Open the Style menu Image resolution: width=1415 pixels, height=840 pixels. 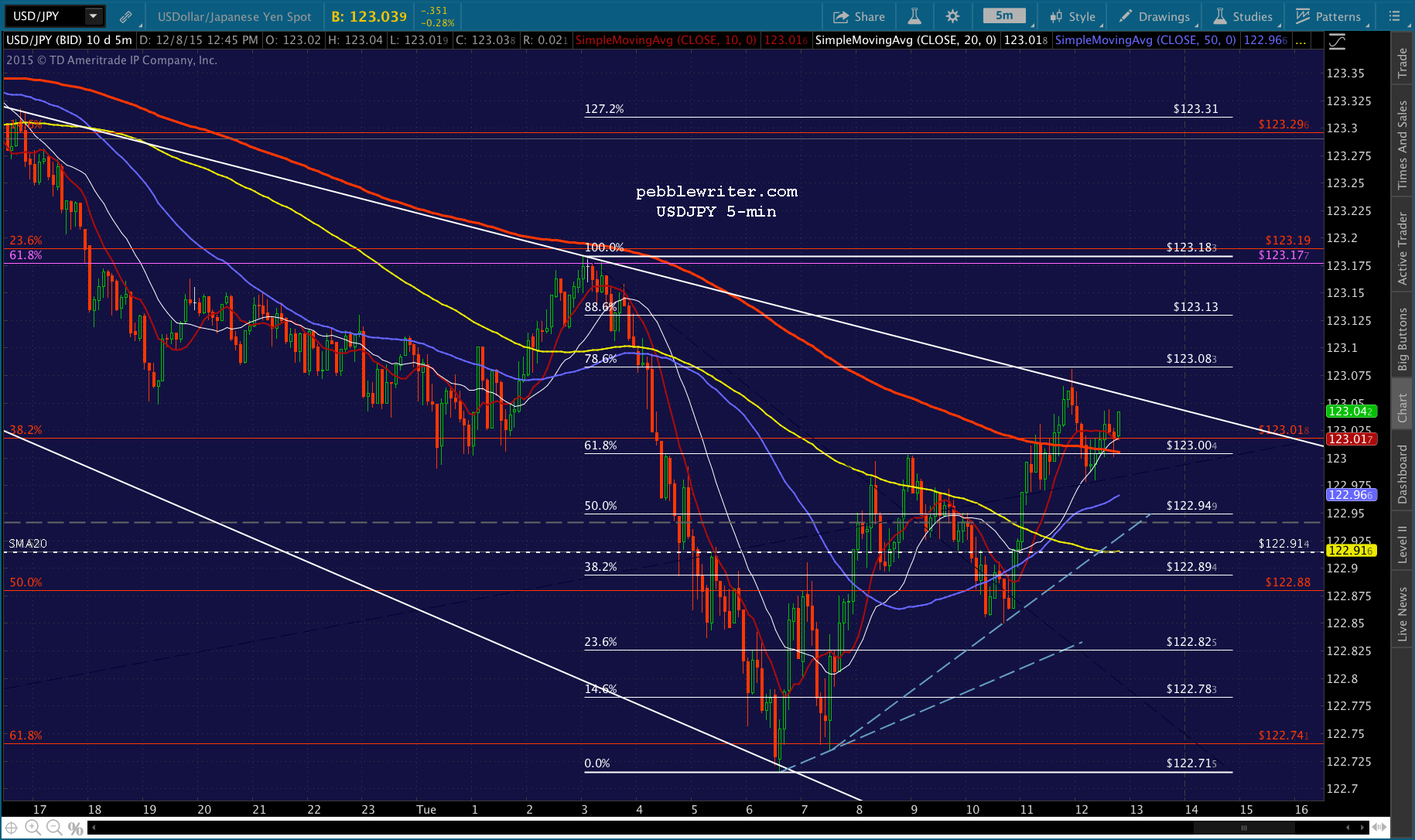coord(1073,16)
